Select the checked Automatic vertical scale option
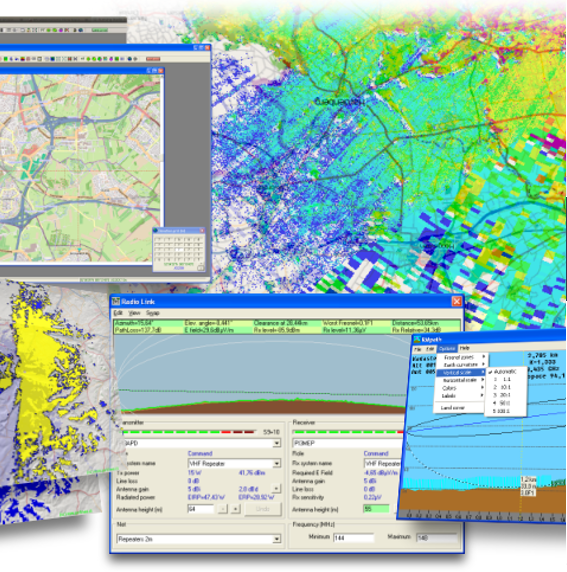This screenshot has width=567, height=572. coord(505,372)
